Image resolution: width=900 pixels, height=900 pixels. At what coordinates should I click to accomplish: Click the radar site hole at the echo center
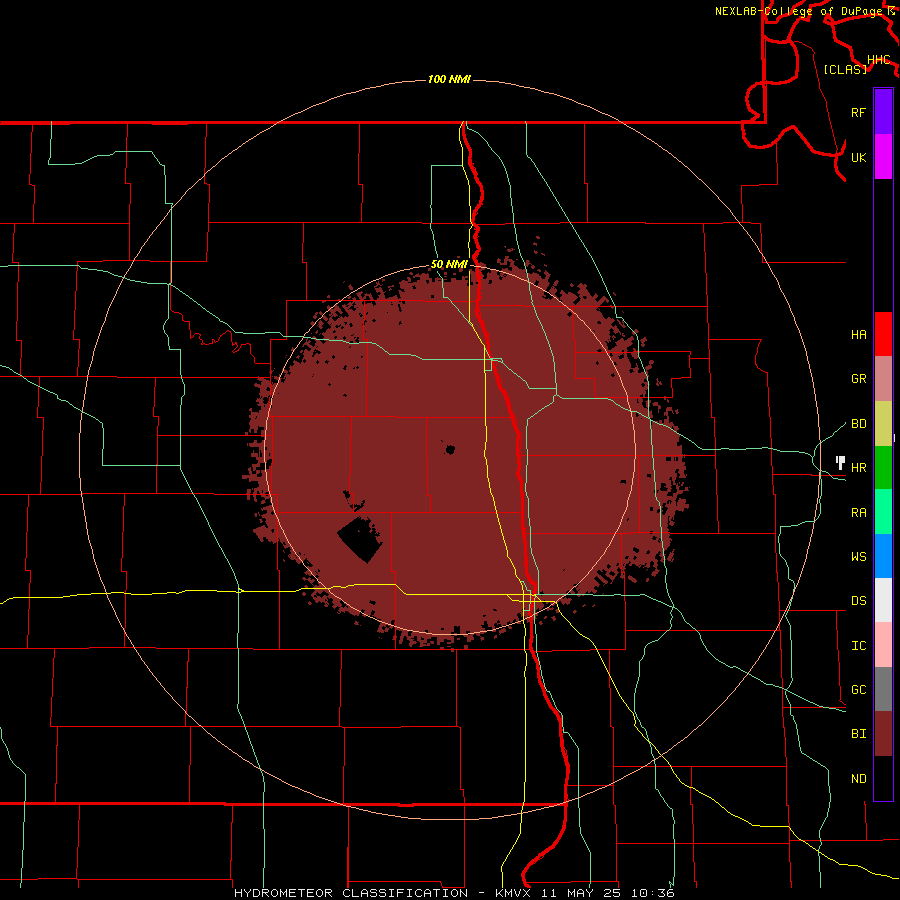pos(450,449)
